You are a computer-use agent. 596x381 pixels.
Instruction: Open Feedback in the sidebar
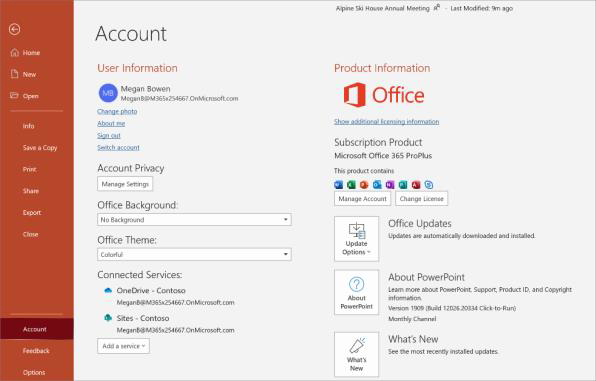36,351
